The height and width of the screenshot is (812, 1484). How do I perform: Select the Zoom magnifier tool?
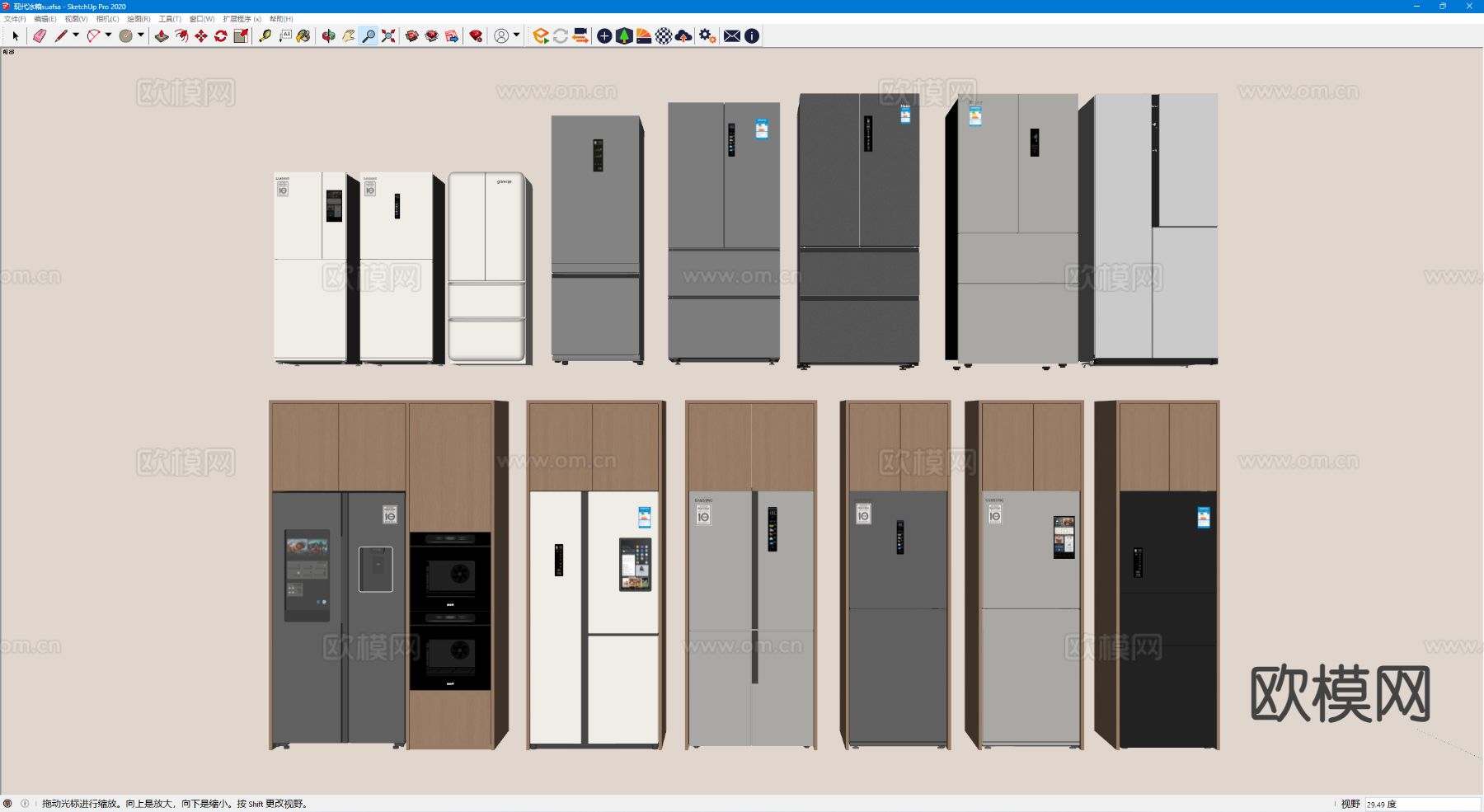pyautogui.click(x=369, y=35)
